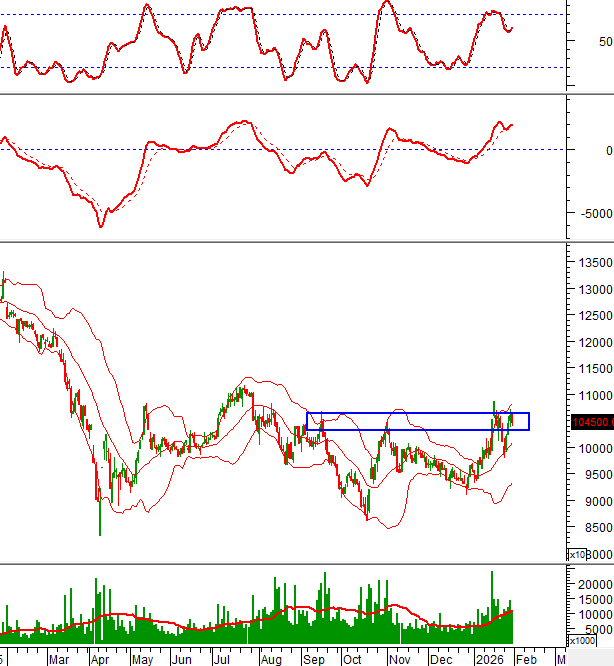614x666 pixels.
Task: Select the Sep label on time axis
Action: click(x=311, y=659)
